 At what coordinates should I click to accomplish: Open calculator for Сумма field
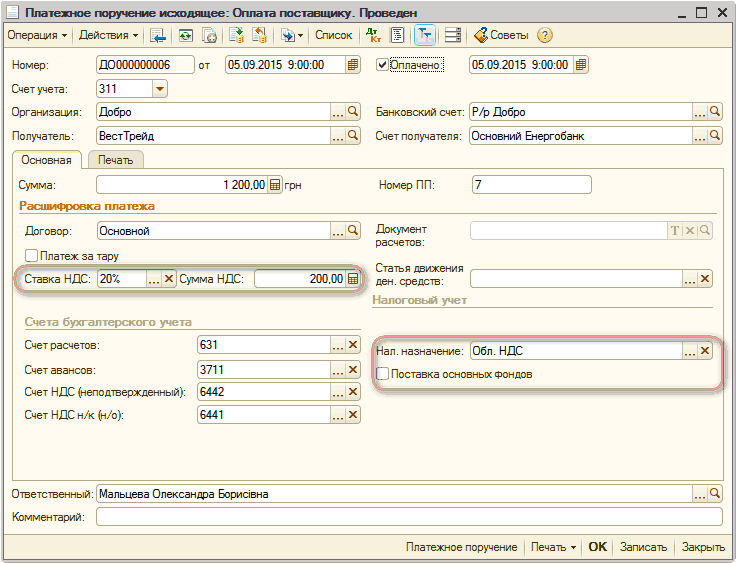point(275,185)
